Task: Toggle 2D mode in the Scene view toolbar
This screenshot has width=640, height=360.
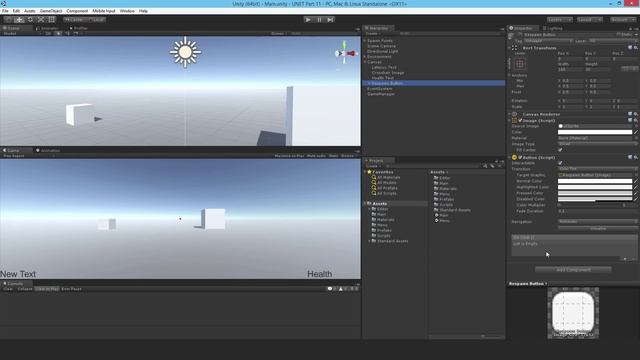Action: pyautogui.click(x=48, y=33)
